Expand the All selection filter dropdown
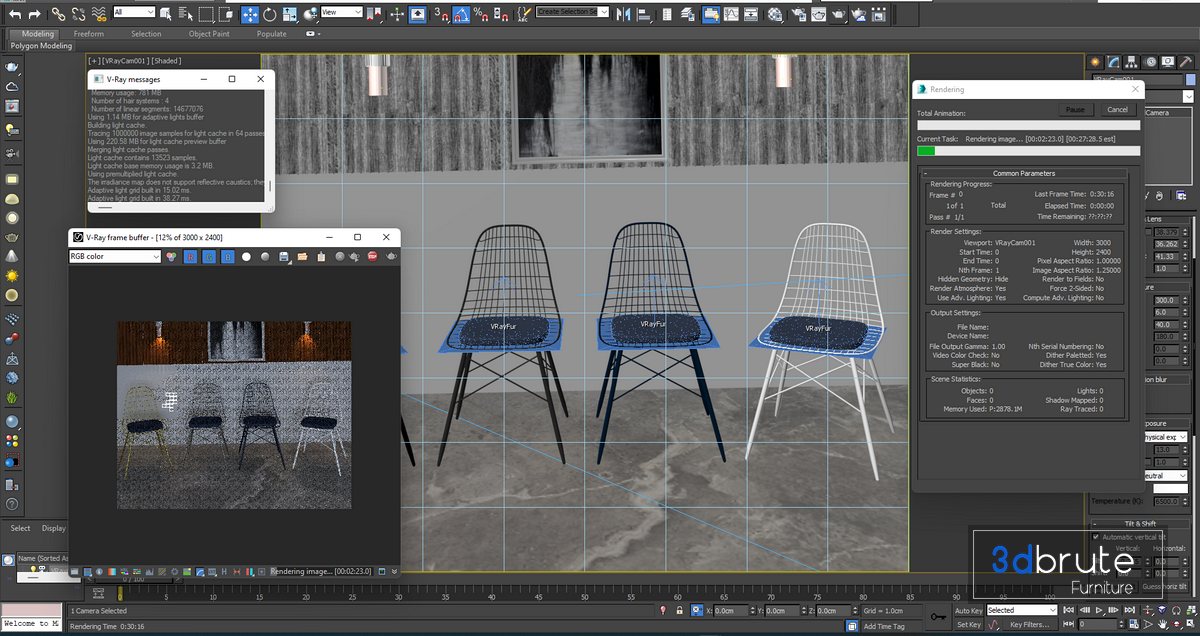 coord(134,12)
